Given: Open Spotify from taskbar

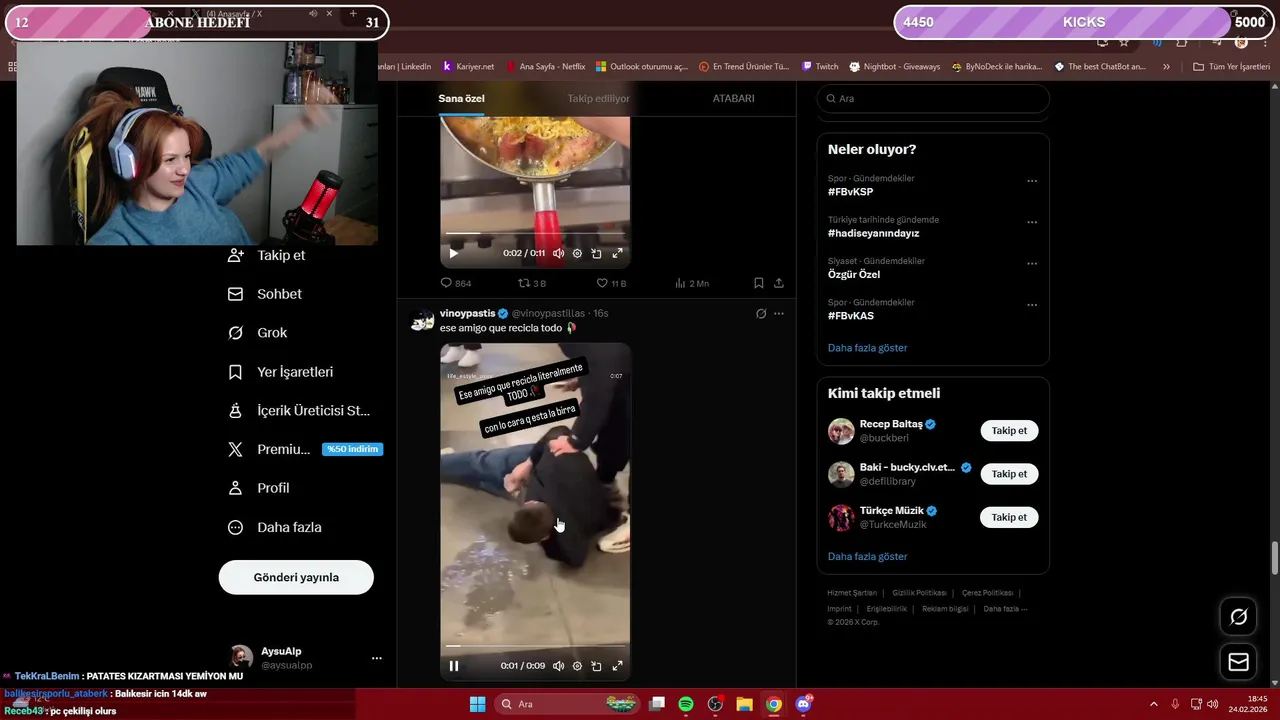Looking at the screenshot, I should tap(686, 704).
